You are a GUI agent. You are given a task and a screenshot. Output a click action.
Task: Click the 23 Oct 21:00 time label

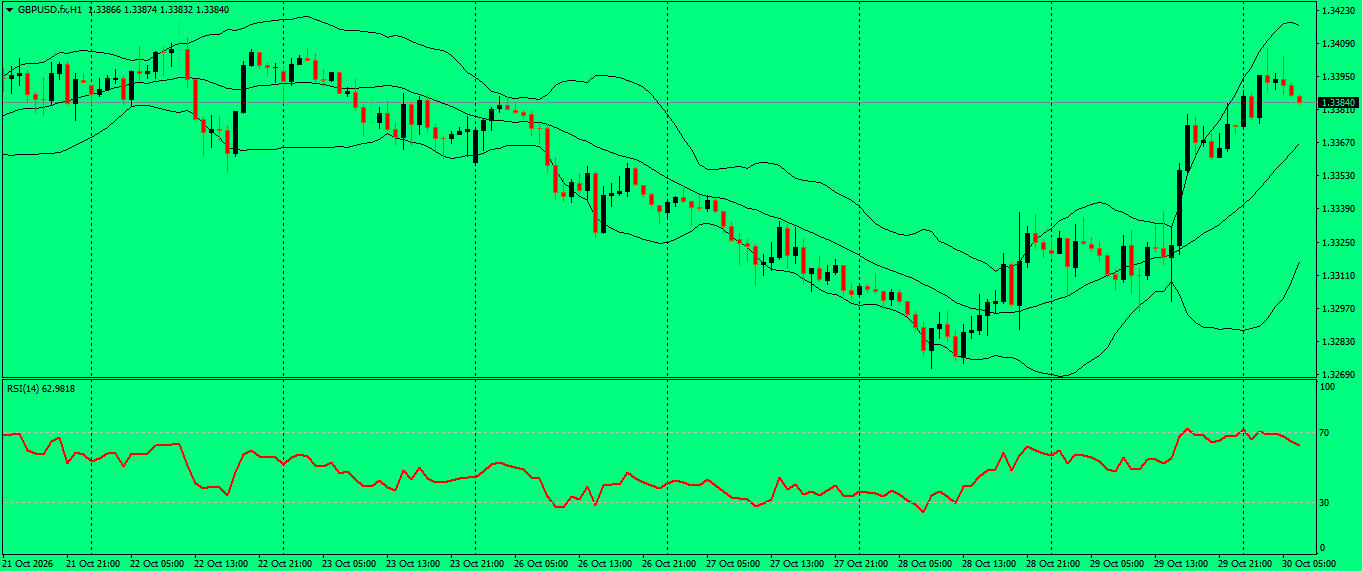pyautogui.click(x=477, y=564)
